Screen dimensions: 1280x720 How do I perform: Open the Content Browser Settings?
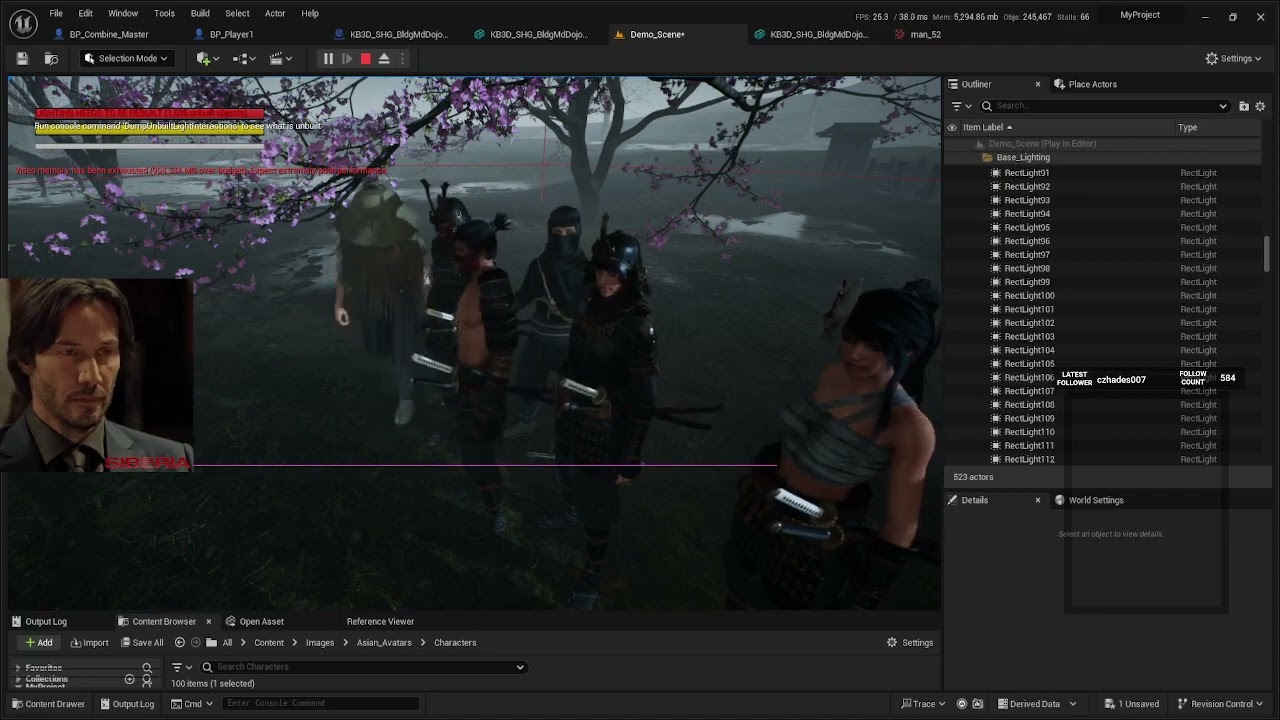point(910,643)
